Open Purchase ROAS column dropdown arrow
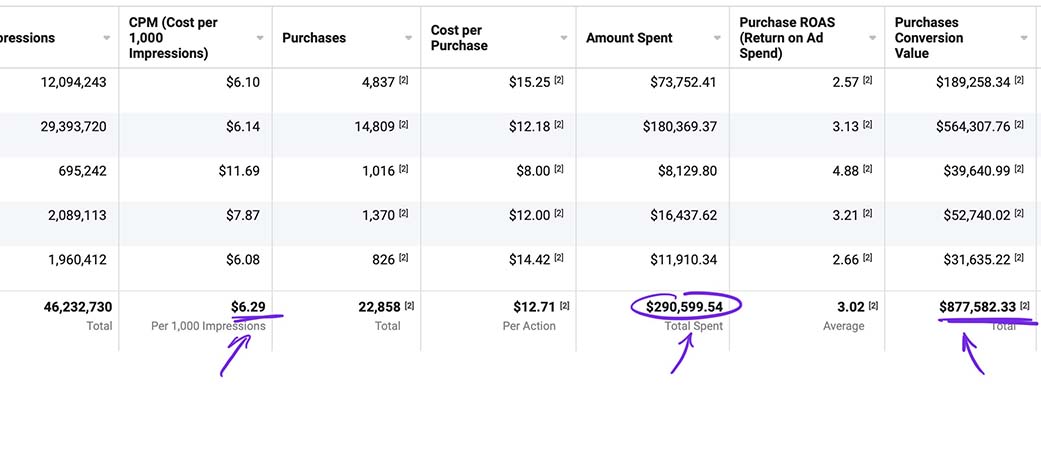This screenshot has height=450, width=1041. point(871,38)
